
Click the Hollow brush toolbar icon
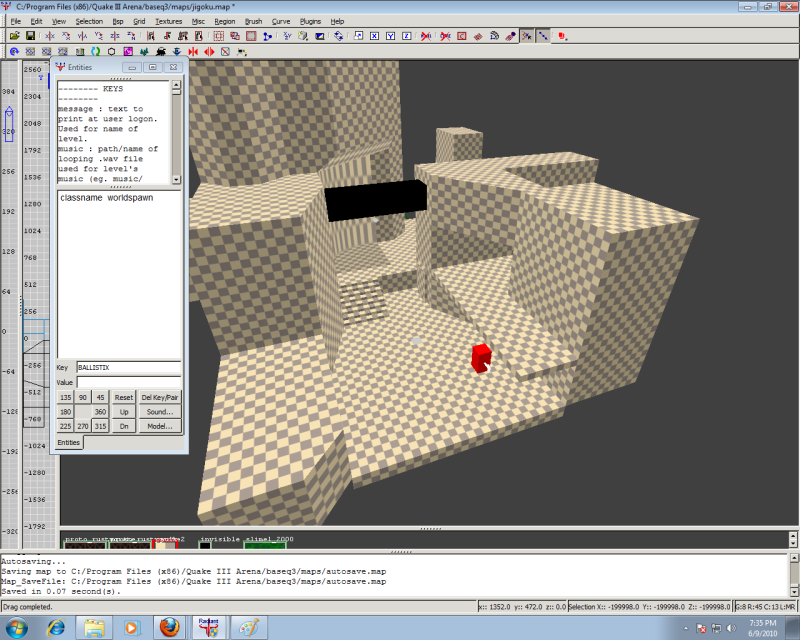[251, 36]
